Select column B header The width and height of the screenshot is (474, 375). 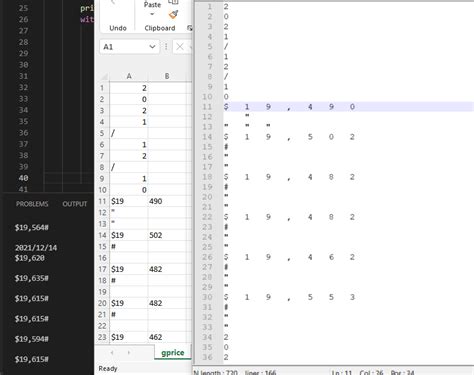[167, 76]
